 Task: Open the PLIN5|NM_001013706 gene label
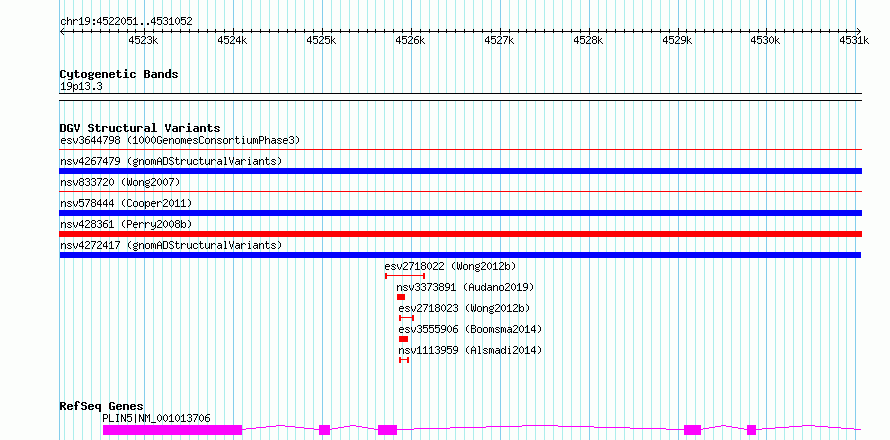[x=156, y=418]
